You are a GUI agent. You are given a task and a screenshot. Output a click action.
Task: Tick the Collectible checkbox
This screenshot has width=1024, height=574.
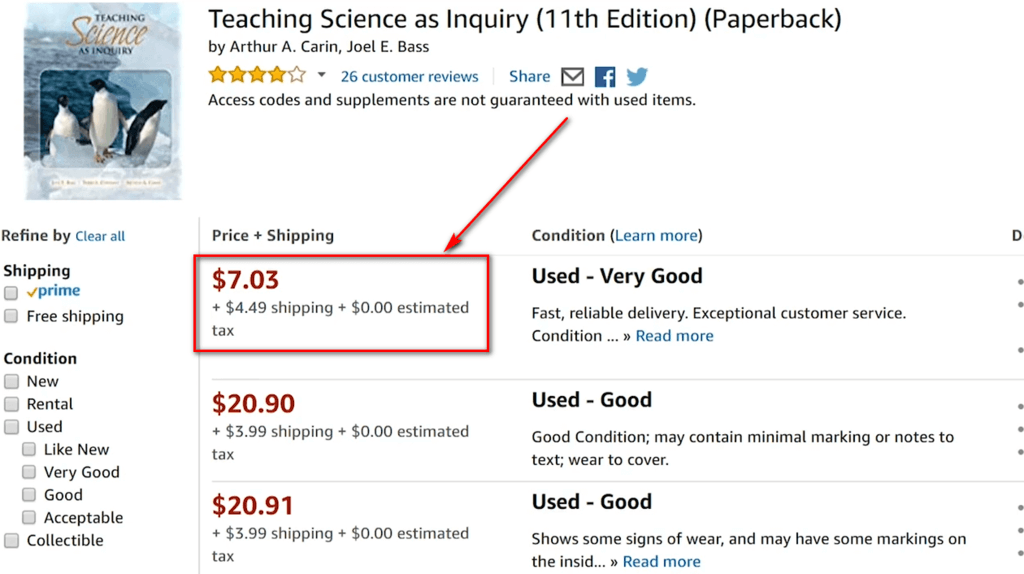11,541
